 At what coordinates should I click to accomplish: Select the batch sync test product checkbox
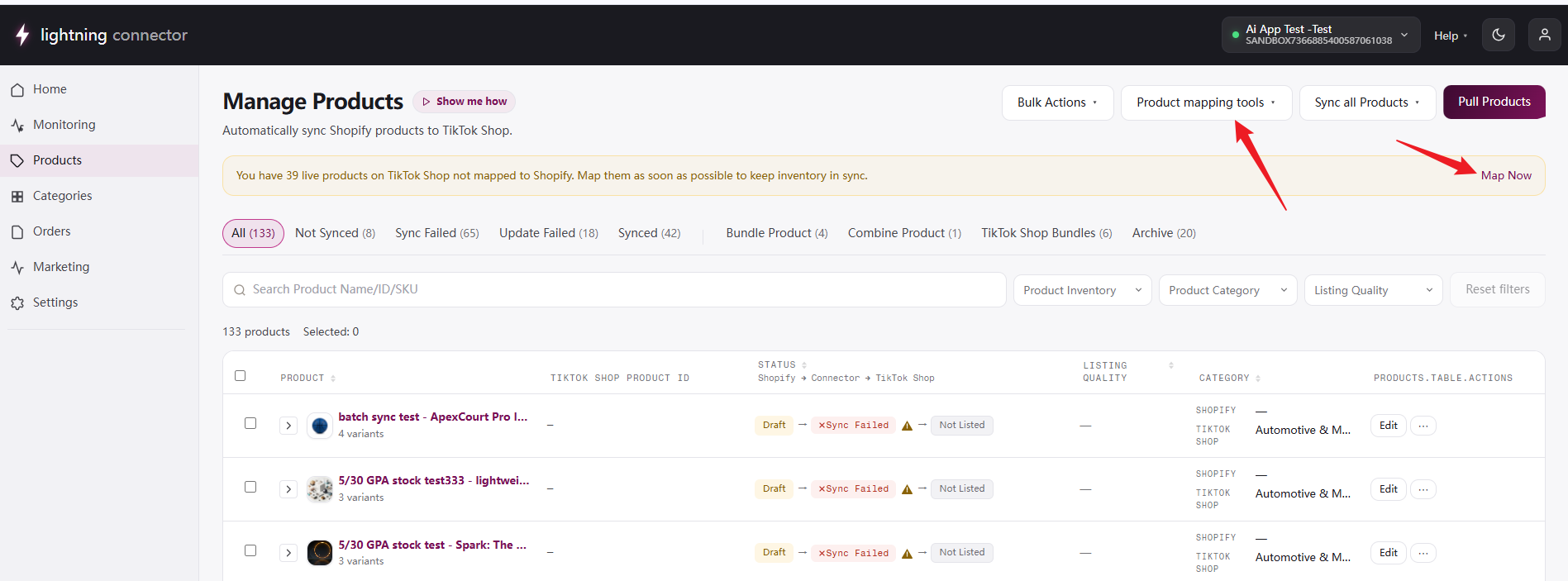pyautogui.click(x=250, y=423)
